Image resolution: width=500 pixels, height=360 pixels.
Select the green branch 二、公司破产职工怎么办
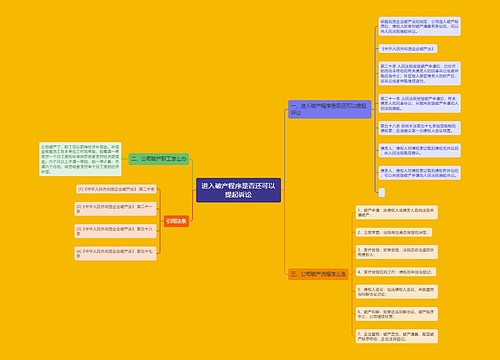[159, 159]
